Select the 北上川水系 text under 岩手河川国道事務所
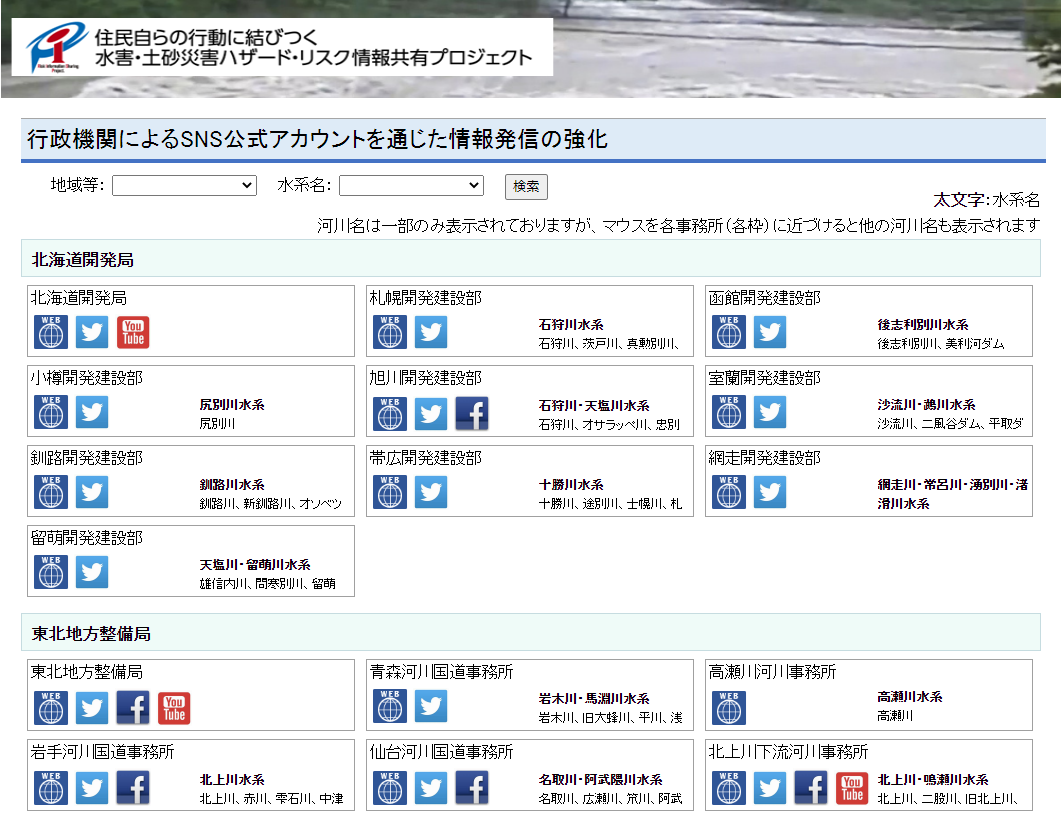The width and height of the screenshot is (1063, 815). [x=232, y=780]
